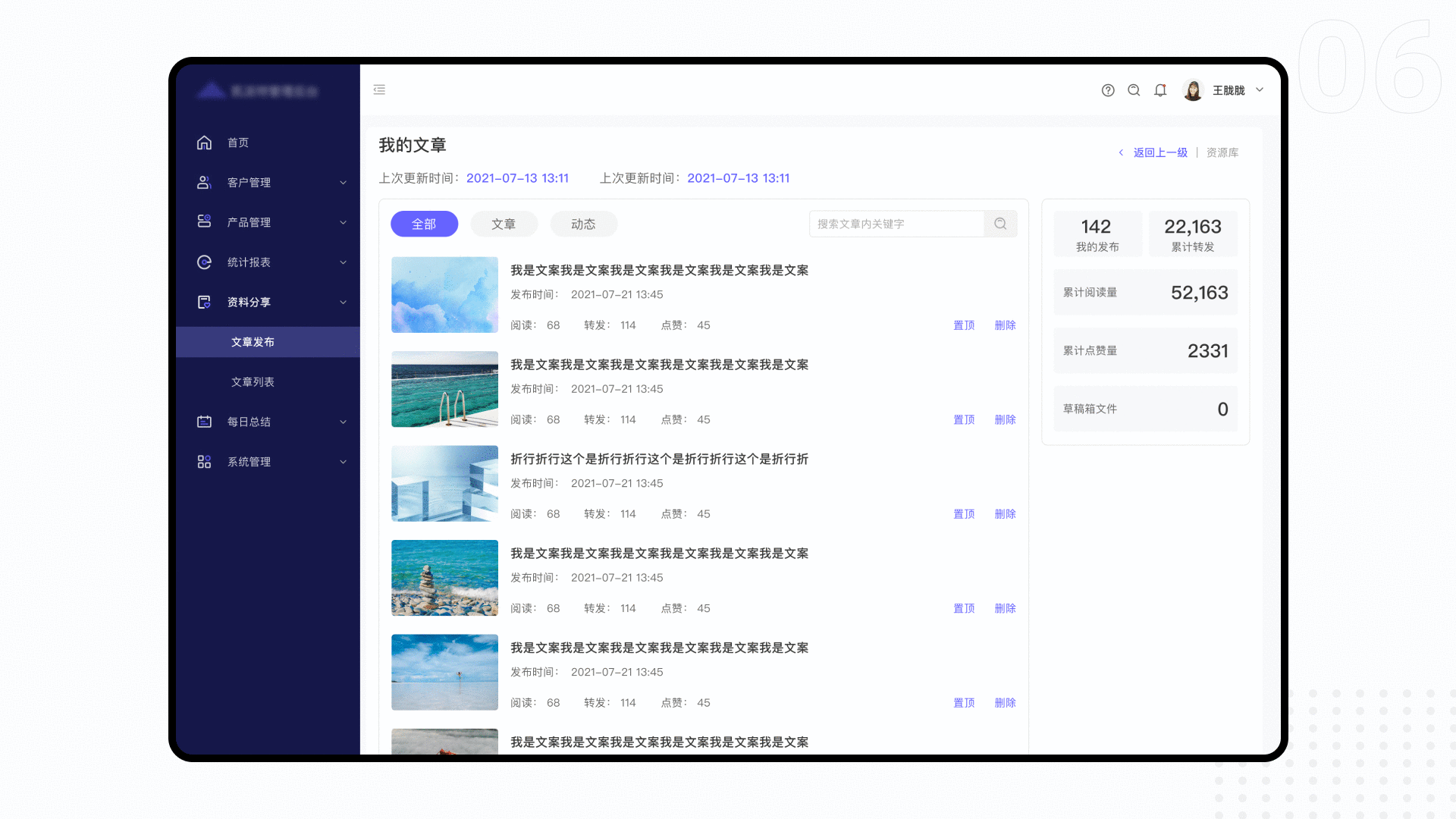Expand the 产品管理 menu chevron
The height and width of the screenshot is (819, 1456).
[x=343, y=222]
